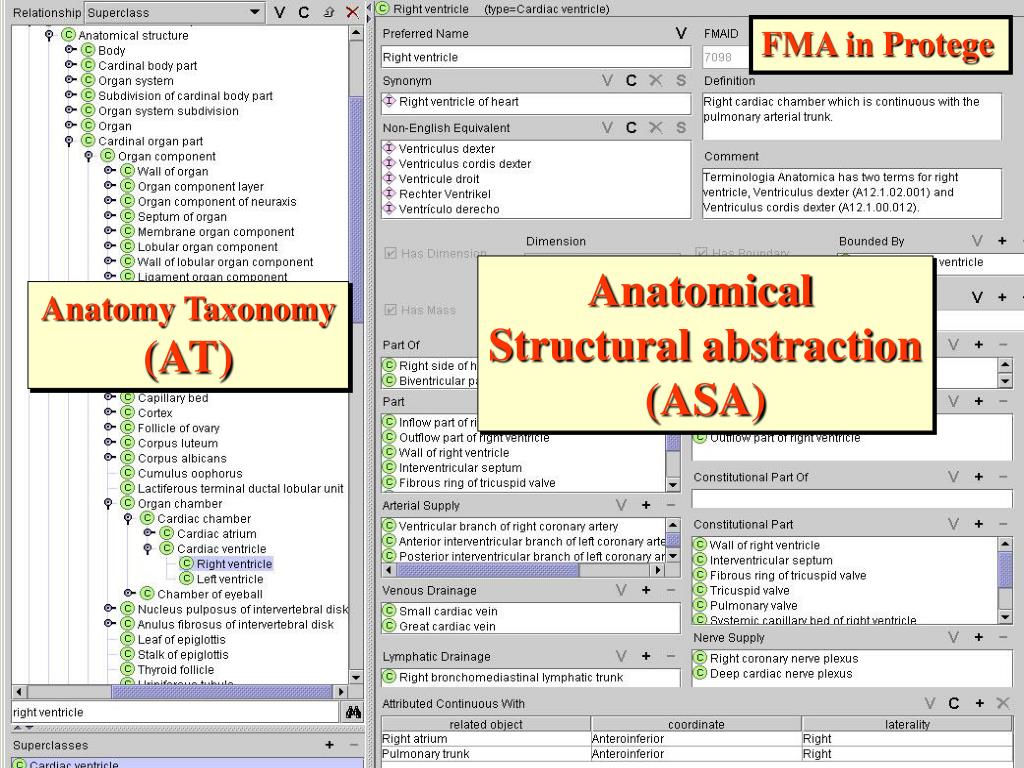This screenshot has width=1024, height=768.
Task: Click the C icon in Synonym header
Action: pyautogui.click(x=632, y=80)
